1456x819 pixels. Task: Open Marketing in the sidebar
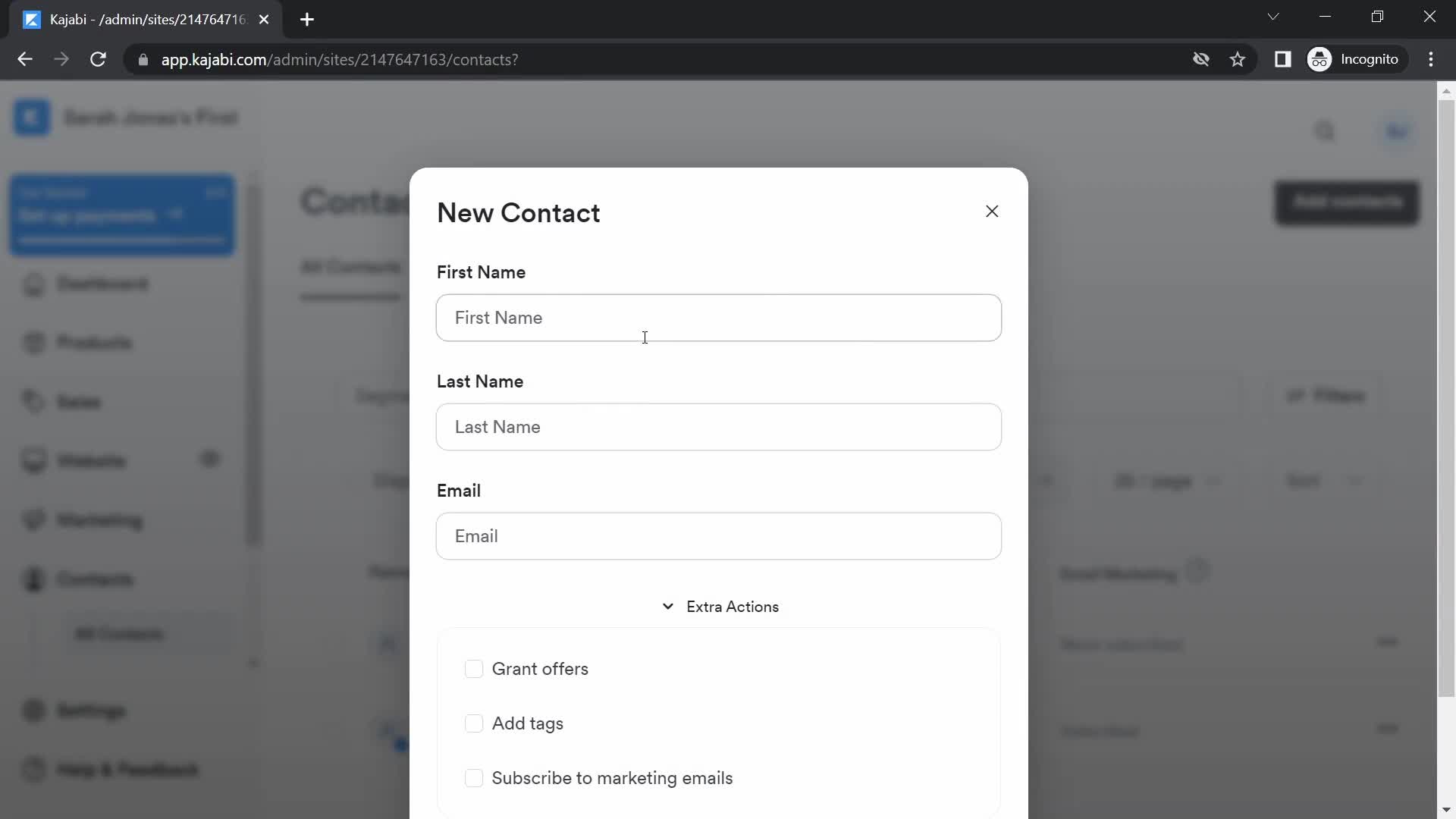[x=99, y=520]
